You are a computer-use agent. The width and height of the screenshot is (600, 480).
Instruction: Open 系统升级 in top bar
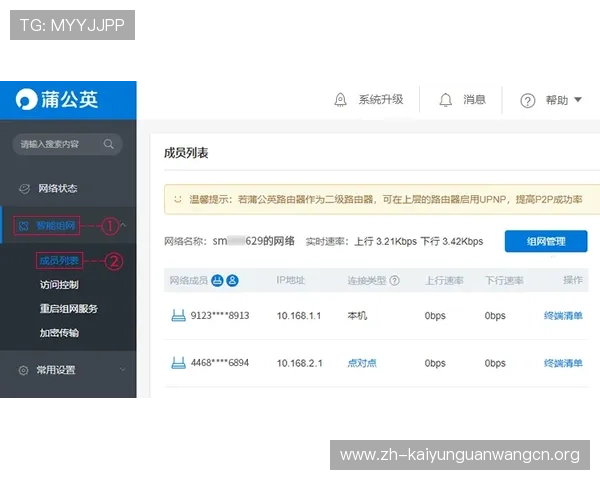[x=381, y=100]
